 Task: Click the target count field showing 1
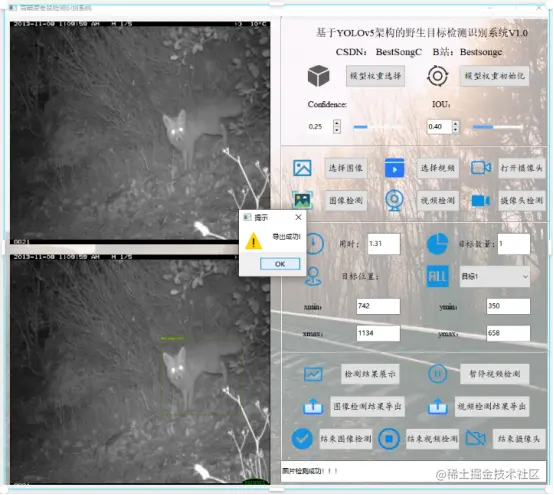[x=513, y=244]
